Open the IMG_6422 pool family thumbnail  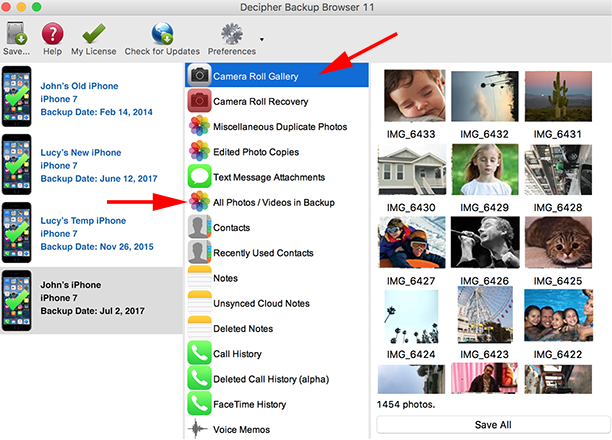[x=559, y=315]
